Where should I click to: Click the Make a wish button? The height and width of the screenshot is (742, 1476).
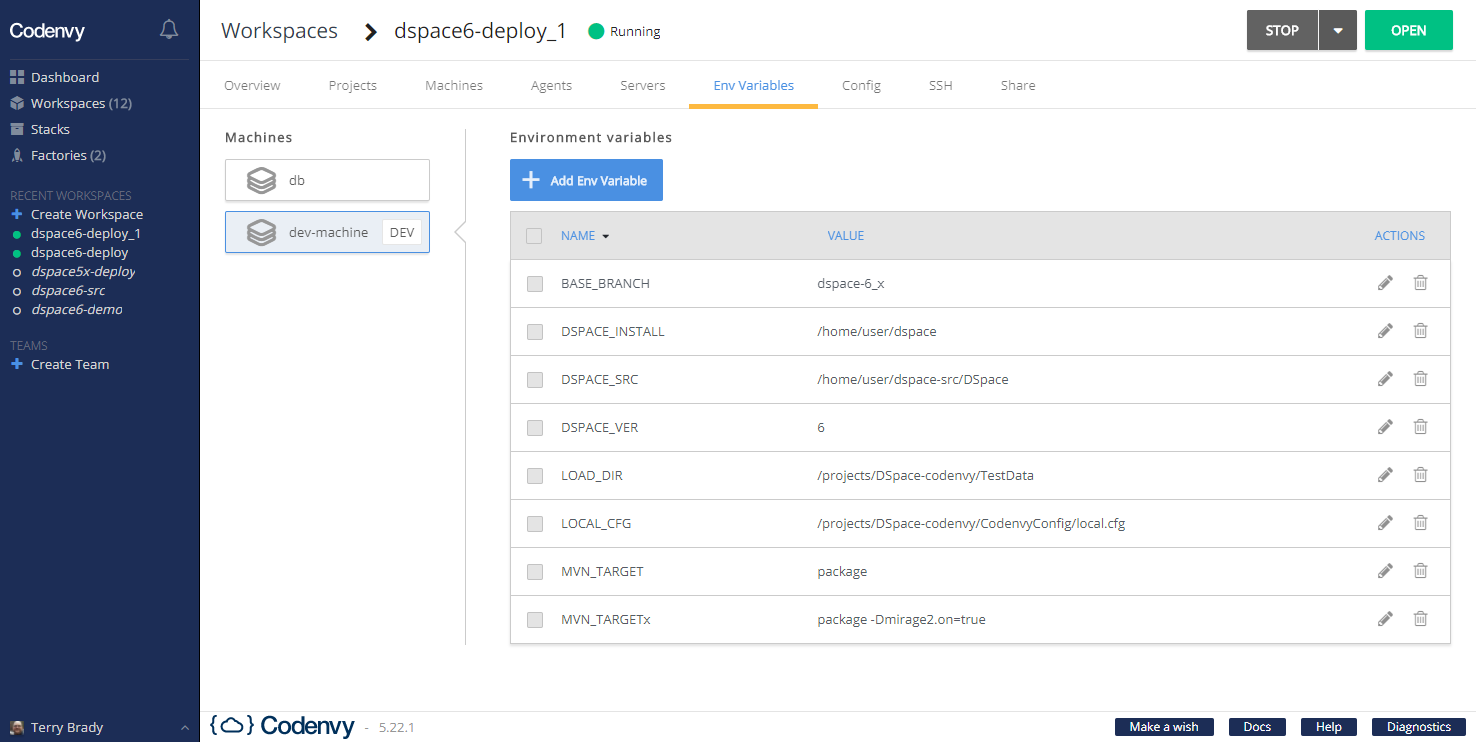click(x=1164, y=727)
